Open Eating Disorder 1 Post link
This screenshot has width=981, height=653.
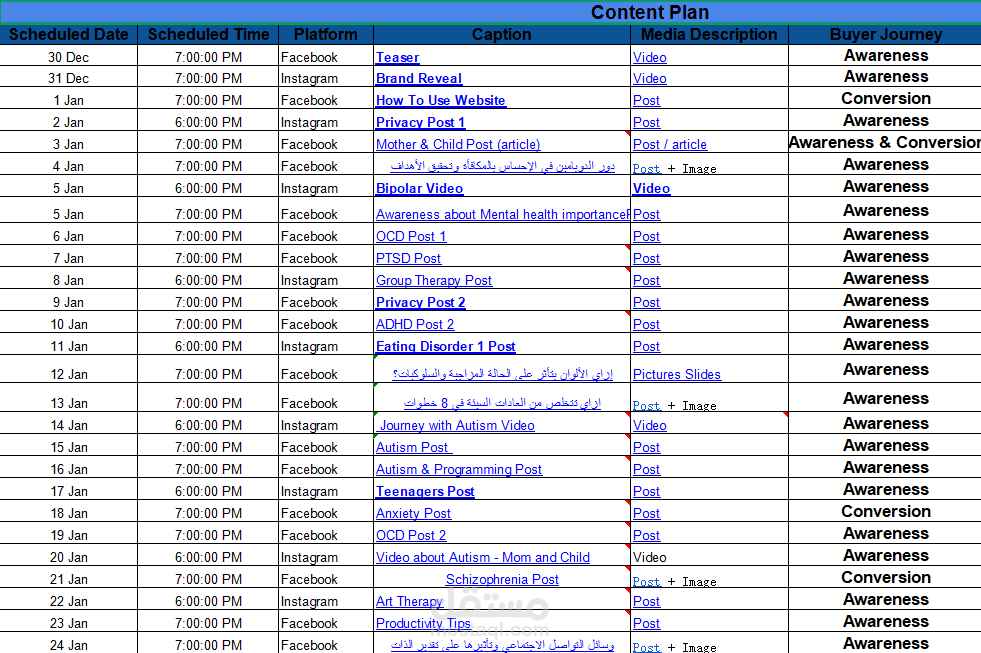click(445, 347)
